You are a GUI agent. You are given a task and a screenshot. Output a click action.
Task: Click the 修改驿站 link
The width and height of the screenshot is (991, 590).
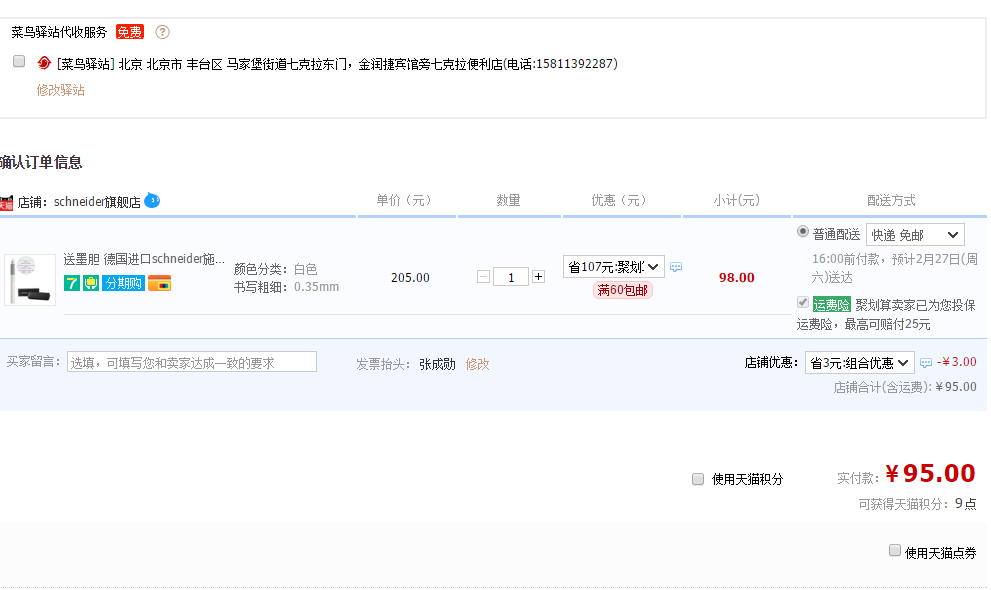pyautogui.click(x=61, y=90)
